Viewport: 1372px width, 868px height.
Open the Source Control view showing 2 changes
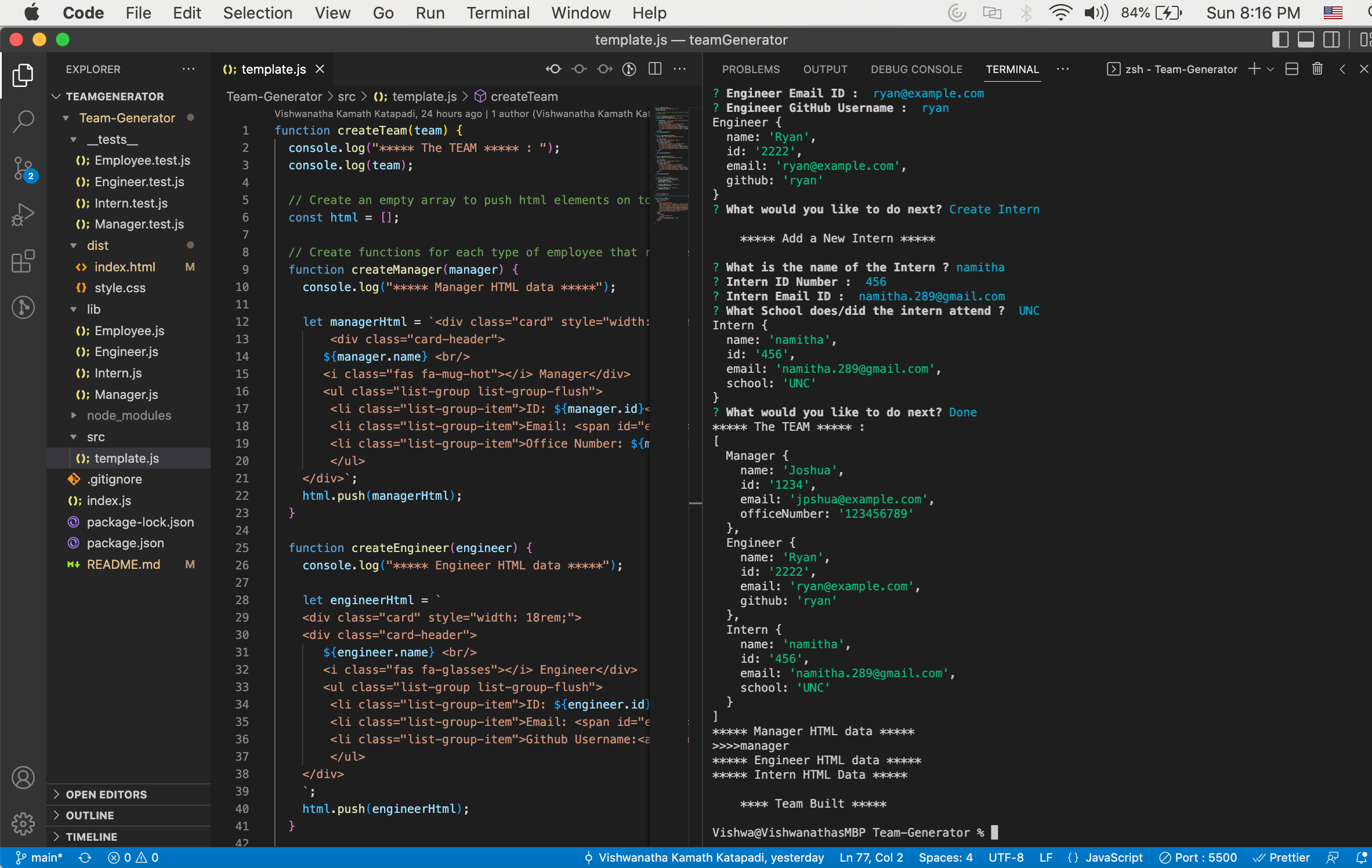[23, 168]
